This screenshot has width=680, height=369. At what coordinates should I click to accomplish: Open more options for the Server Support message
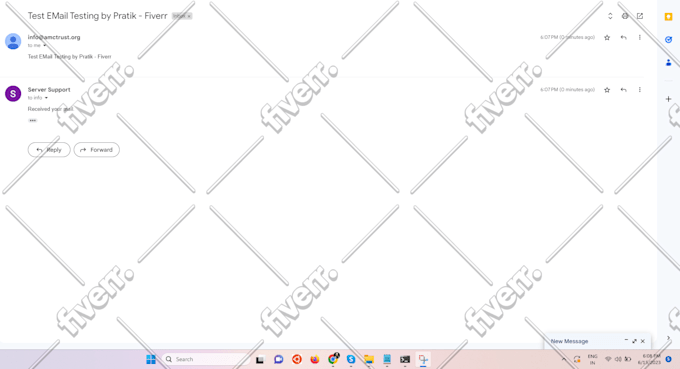(639, 90)
